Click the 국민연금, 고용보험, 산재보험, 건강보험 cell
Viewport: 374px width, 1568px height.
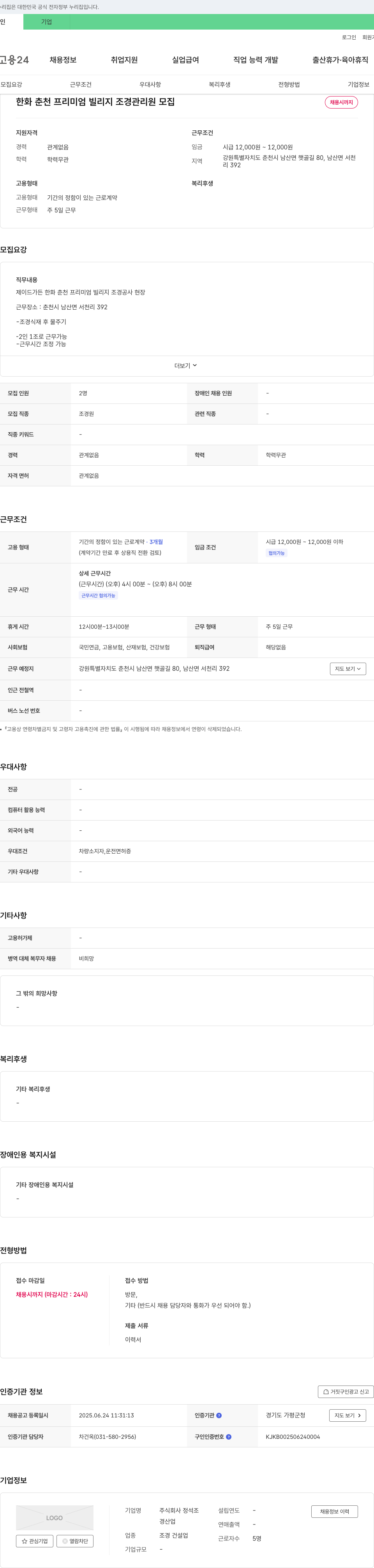tap(124, 647)
